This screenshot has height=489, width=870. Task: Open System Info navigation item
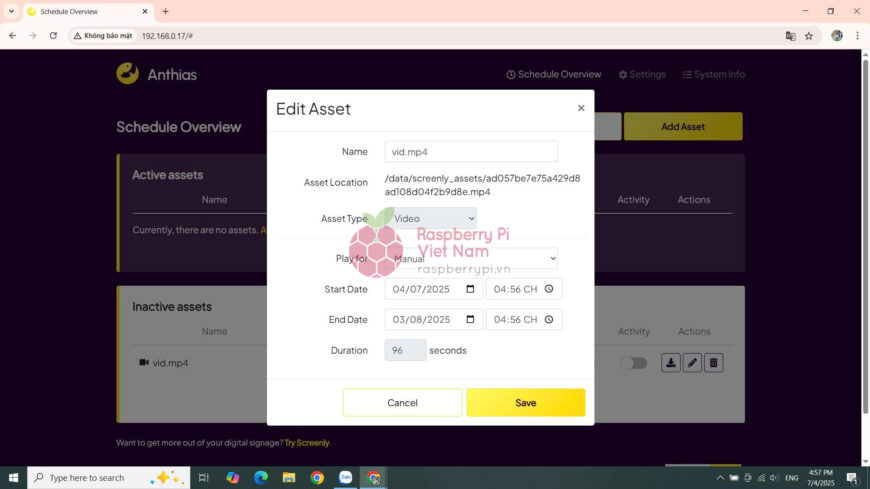(x=713, y=74)
